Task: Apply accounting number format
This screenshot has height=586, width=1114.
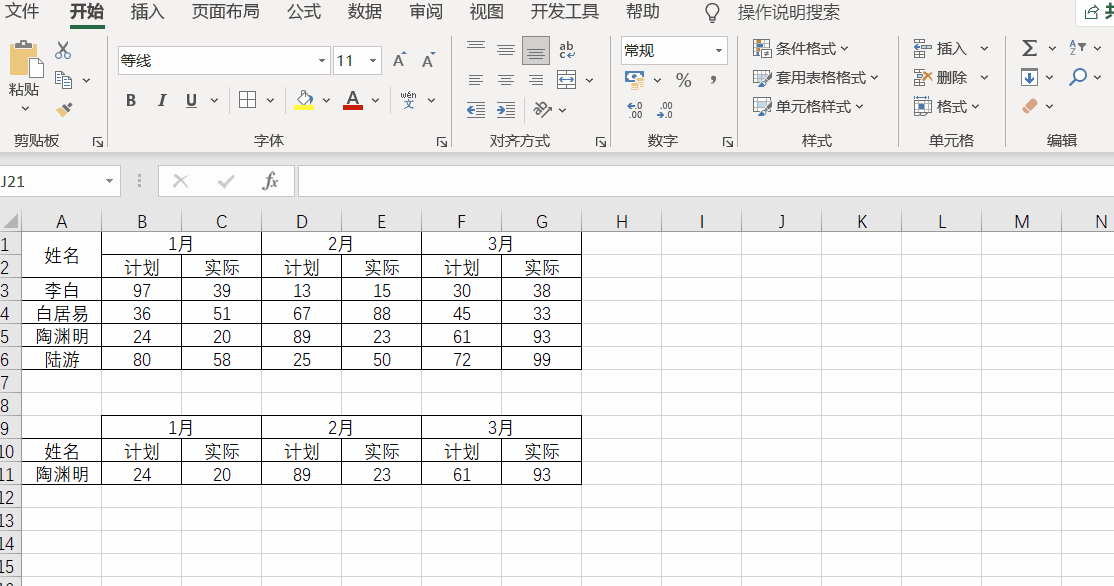Action: click(634, 80)
